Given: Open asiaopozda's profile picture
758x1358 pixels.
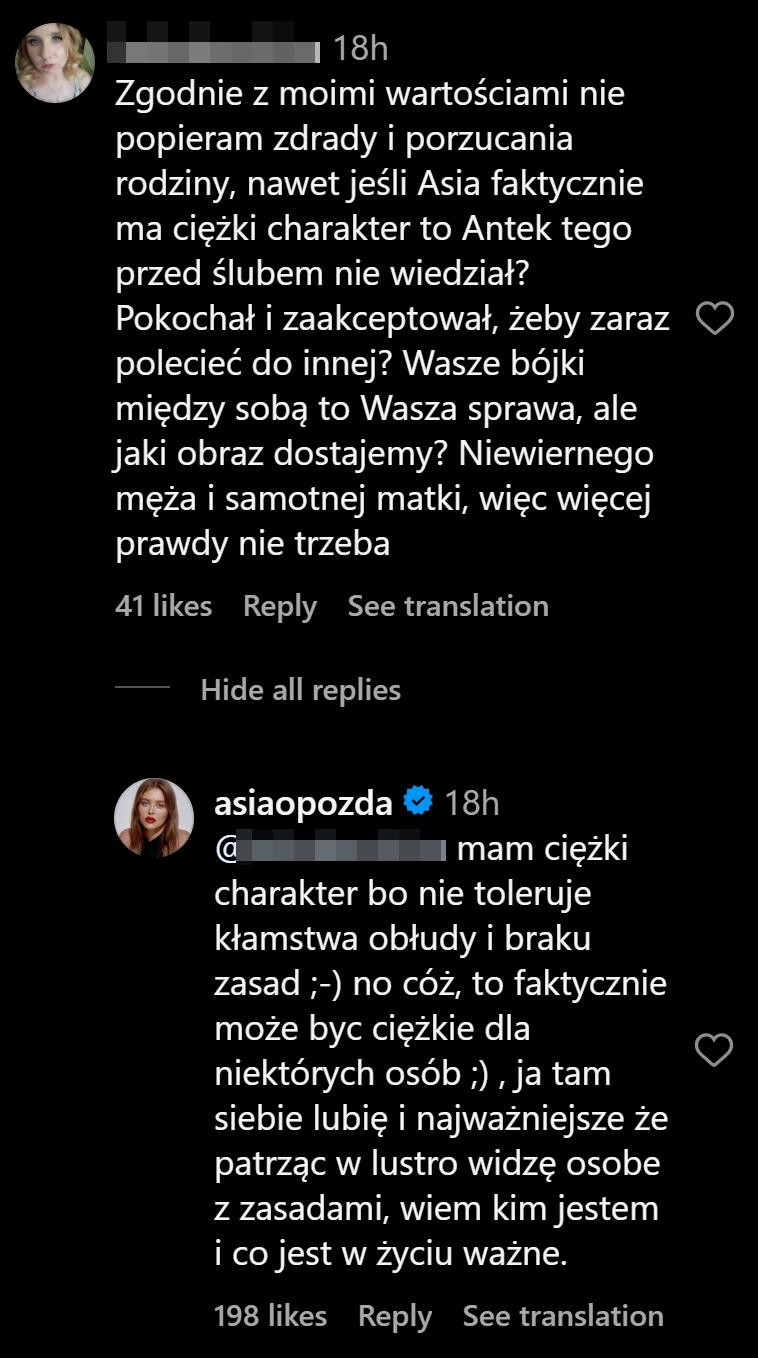Looking at the screenshot, I should pos(154,818).
